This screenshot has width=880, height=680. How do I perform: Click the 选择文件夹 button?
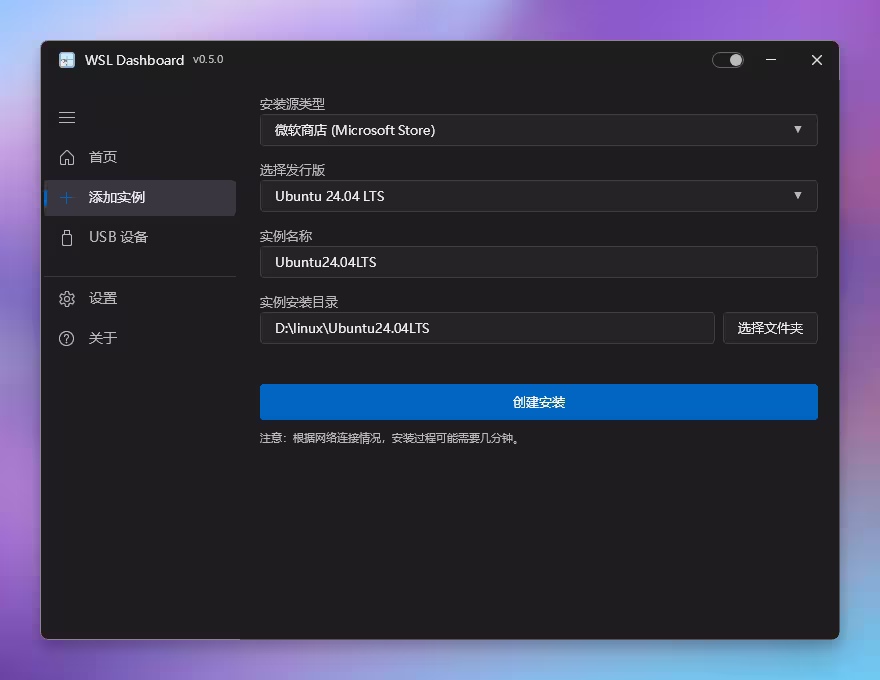coord(770,328)
